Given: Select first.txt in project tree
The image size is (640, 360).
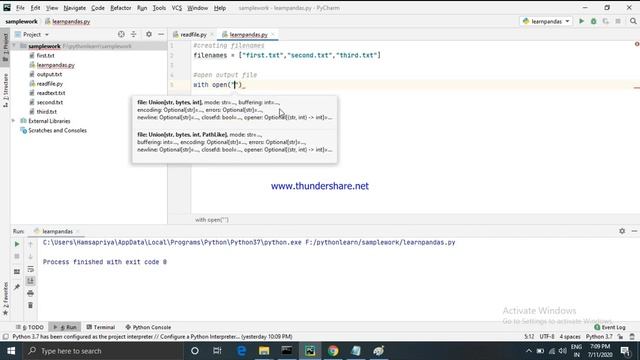Looking at the screenshot, I should pyautogui.click(x=45, y=56).
